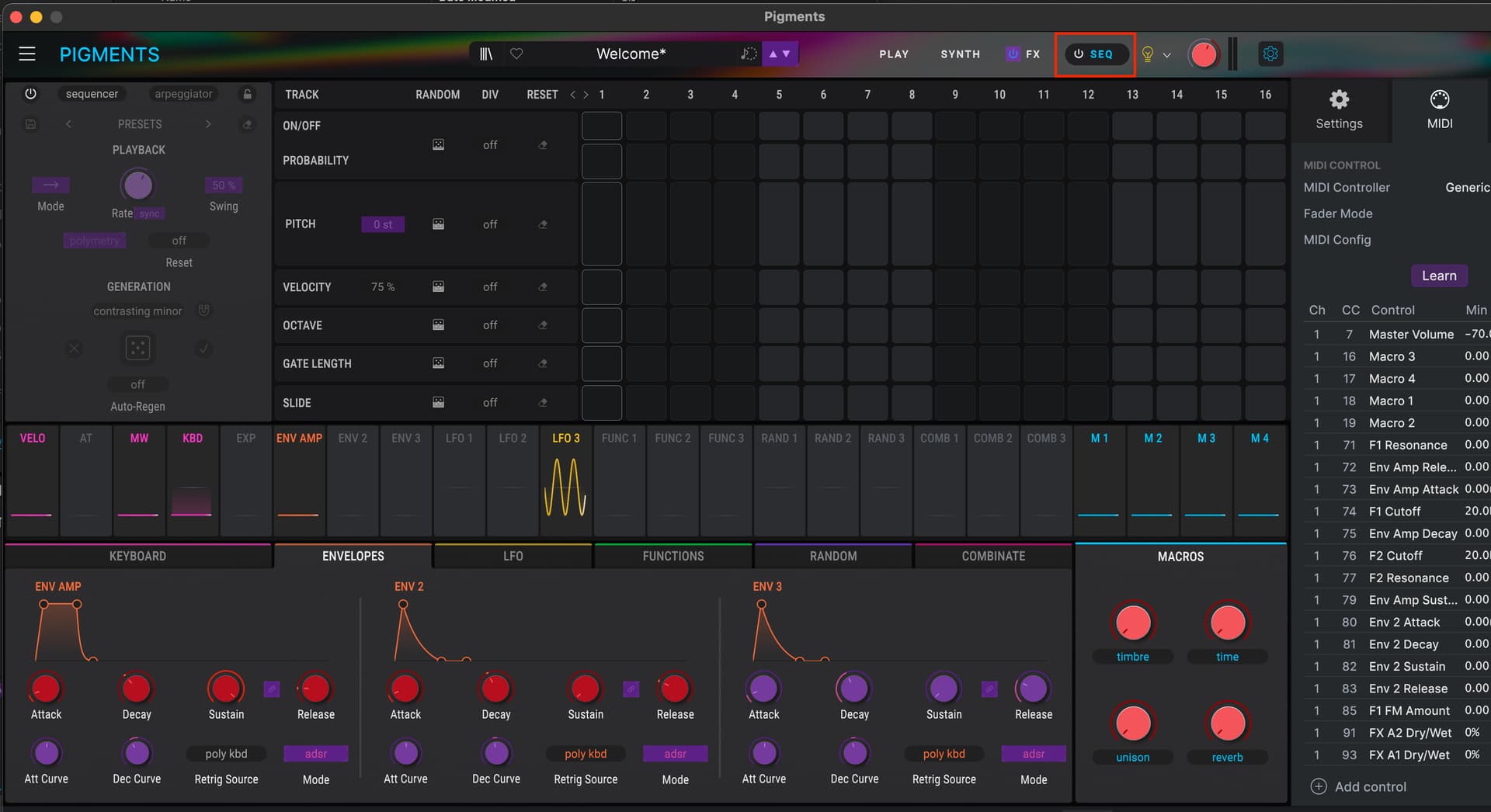Click the MIDI Learn button
Screen dimensions: 1491x812
[1439, 276]
